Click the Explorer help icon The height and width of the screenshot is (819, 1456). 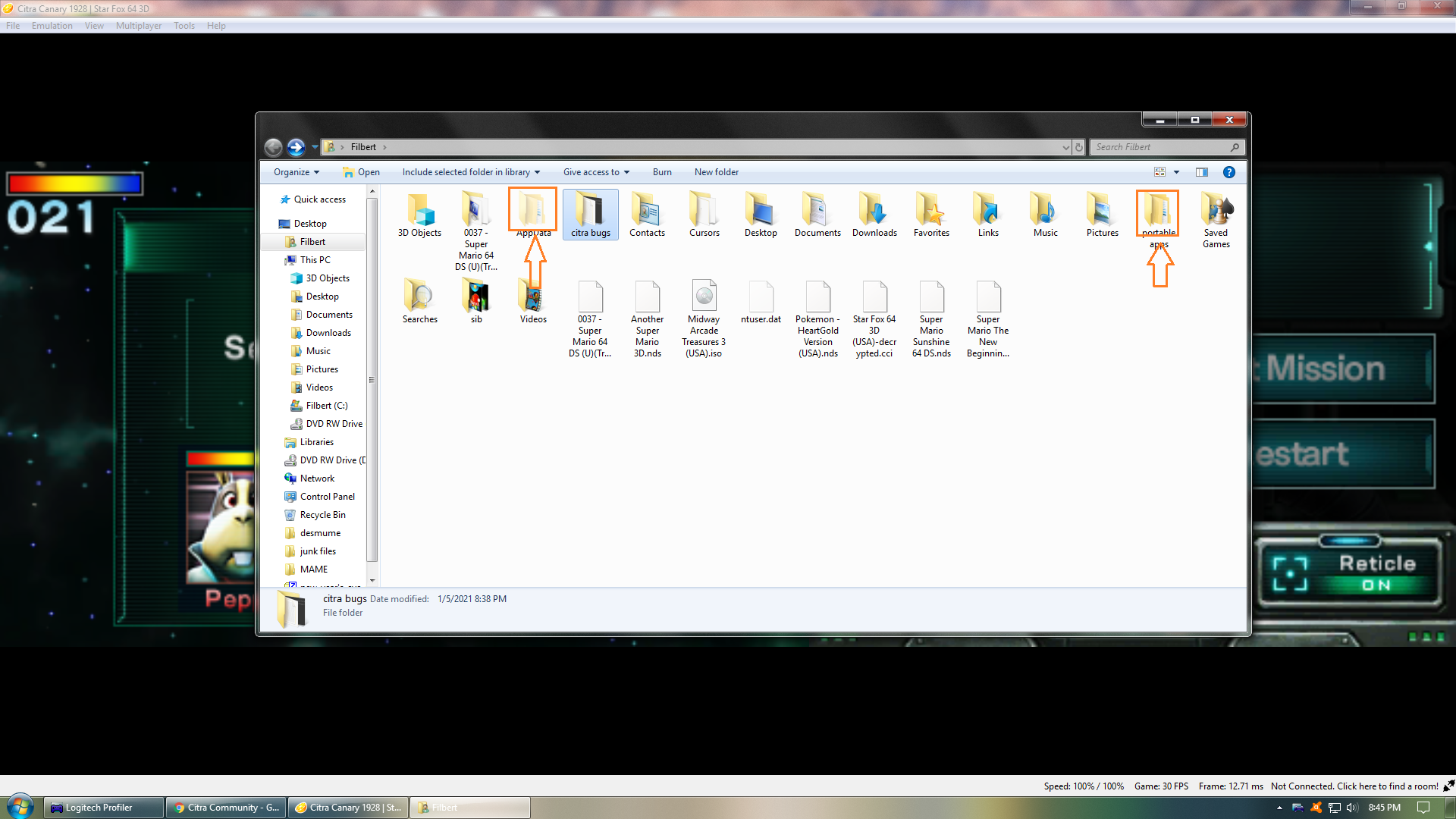(x=1228, y=172)
